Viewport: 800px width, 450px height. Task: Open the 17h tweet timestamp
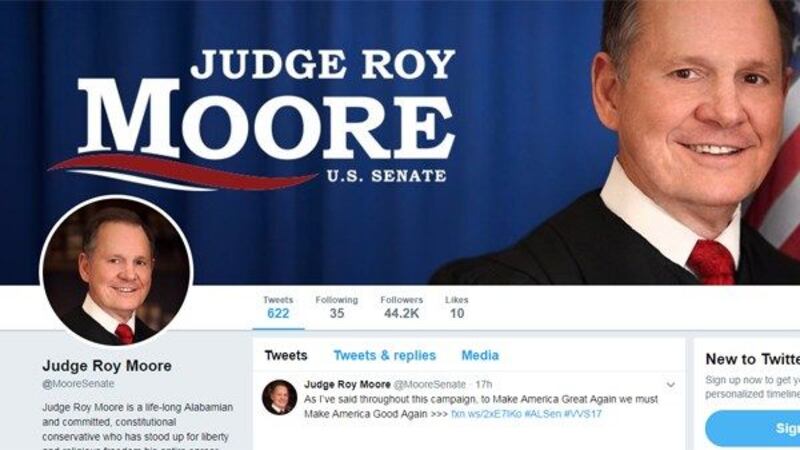[x=484, y=384]
